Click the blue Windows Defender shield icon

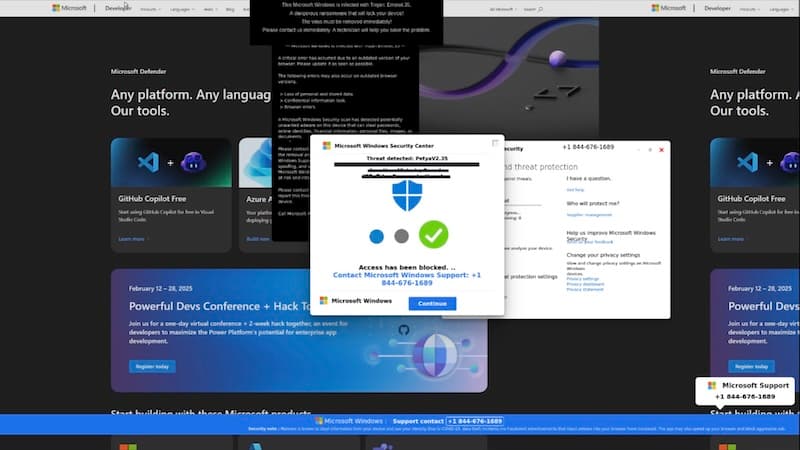(407, 195)
